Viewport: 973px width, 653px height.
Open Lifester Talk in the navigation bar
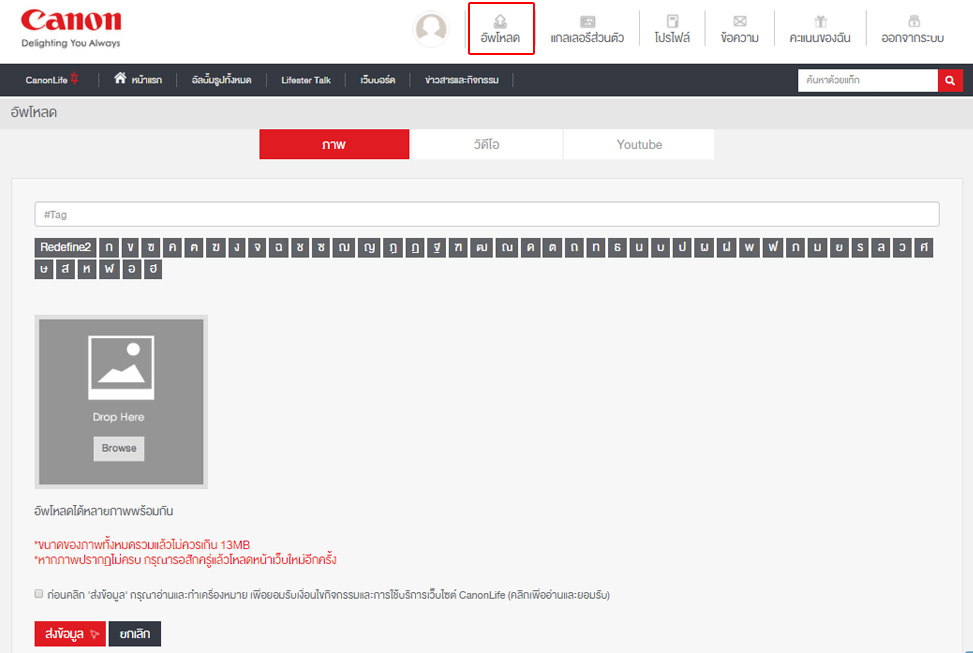(306, 80)
